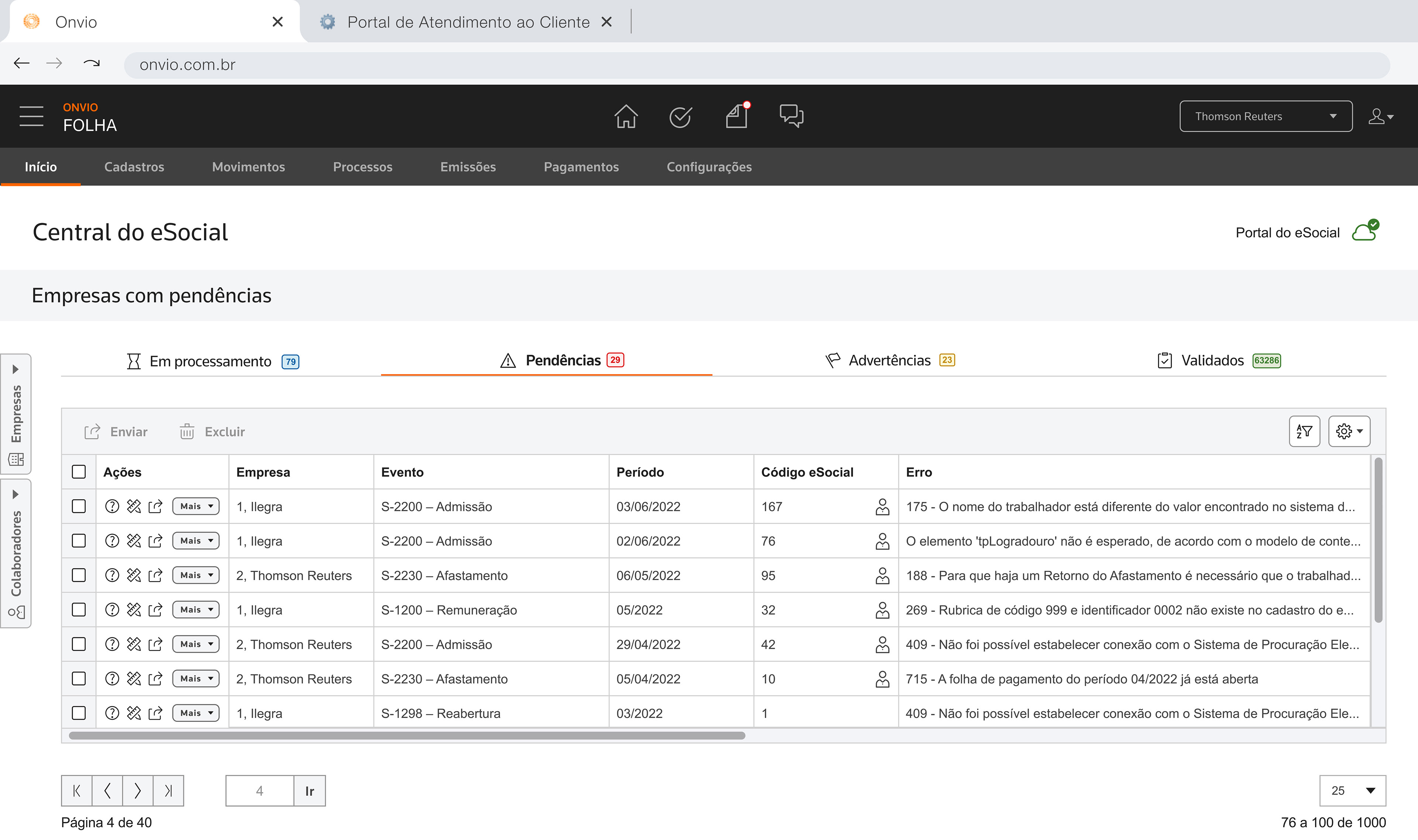
Task: Click worker person icon in row 95
Action: pos(882,576)
